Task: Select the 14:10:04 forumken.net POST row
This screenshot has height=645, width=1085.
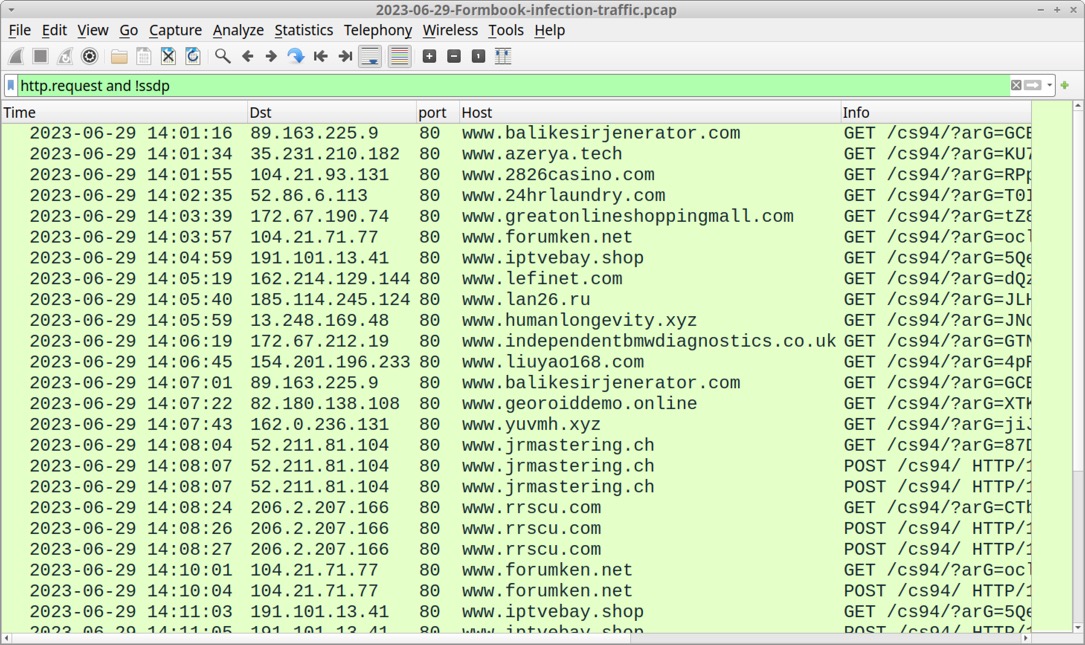Action: click(x=516, y=590)
